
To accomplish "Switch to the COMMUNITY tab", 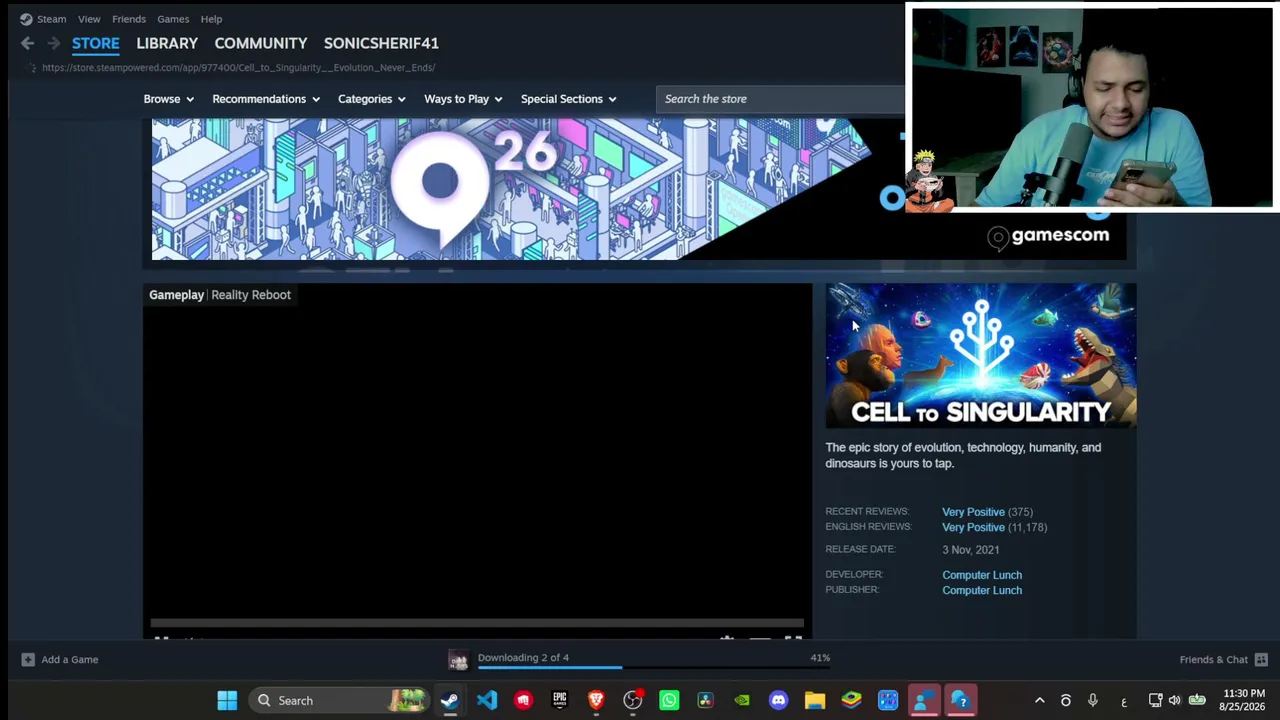I will click(x=260, y=43).
